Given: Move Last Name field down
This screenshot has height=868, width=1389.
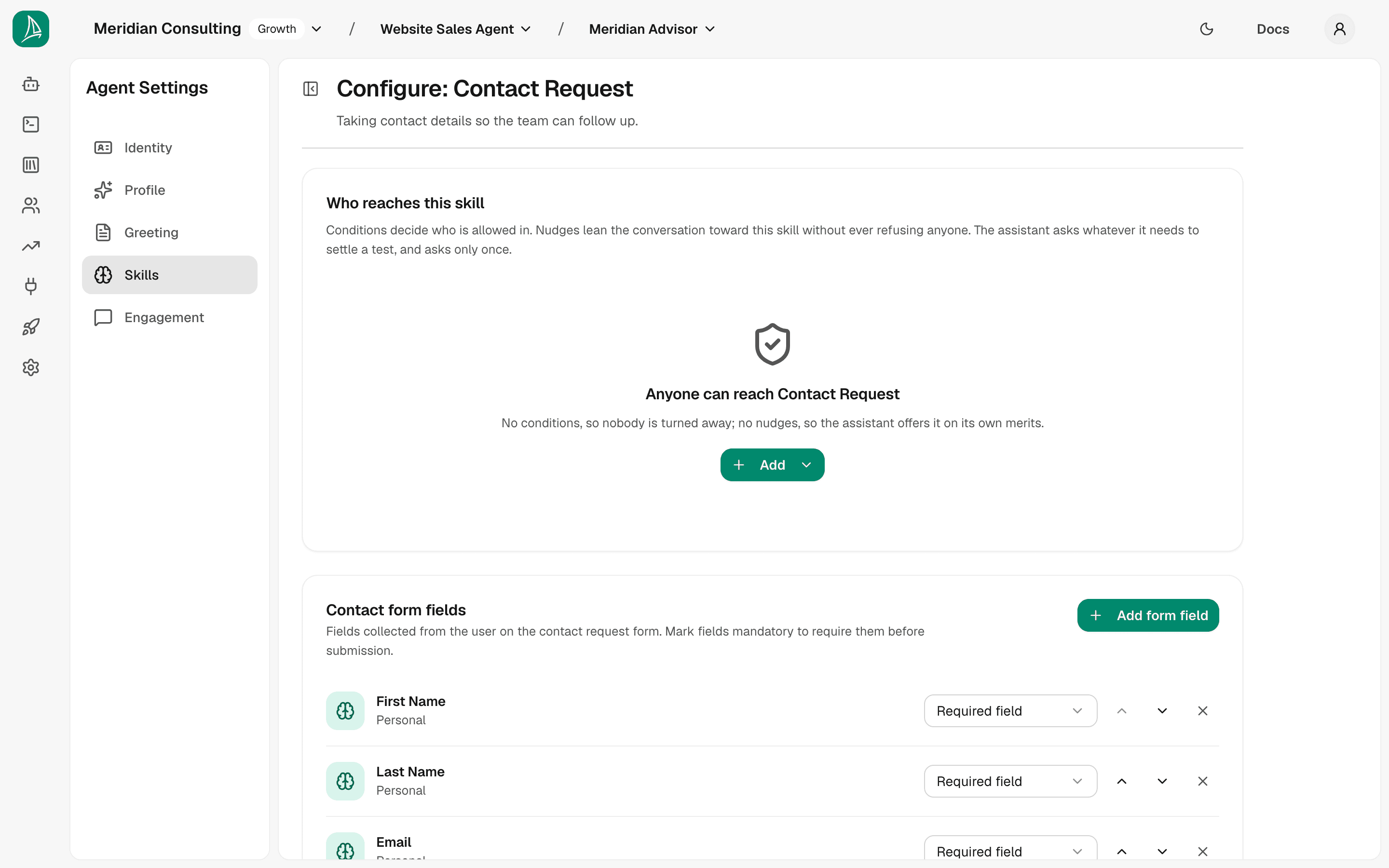Looking at the screenshot, I should [1162, 781].
